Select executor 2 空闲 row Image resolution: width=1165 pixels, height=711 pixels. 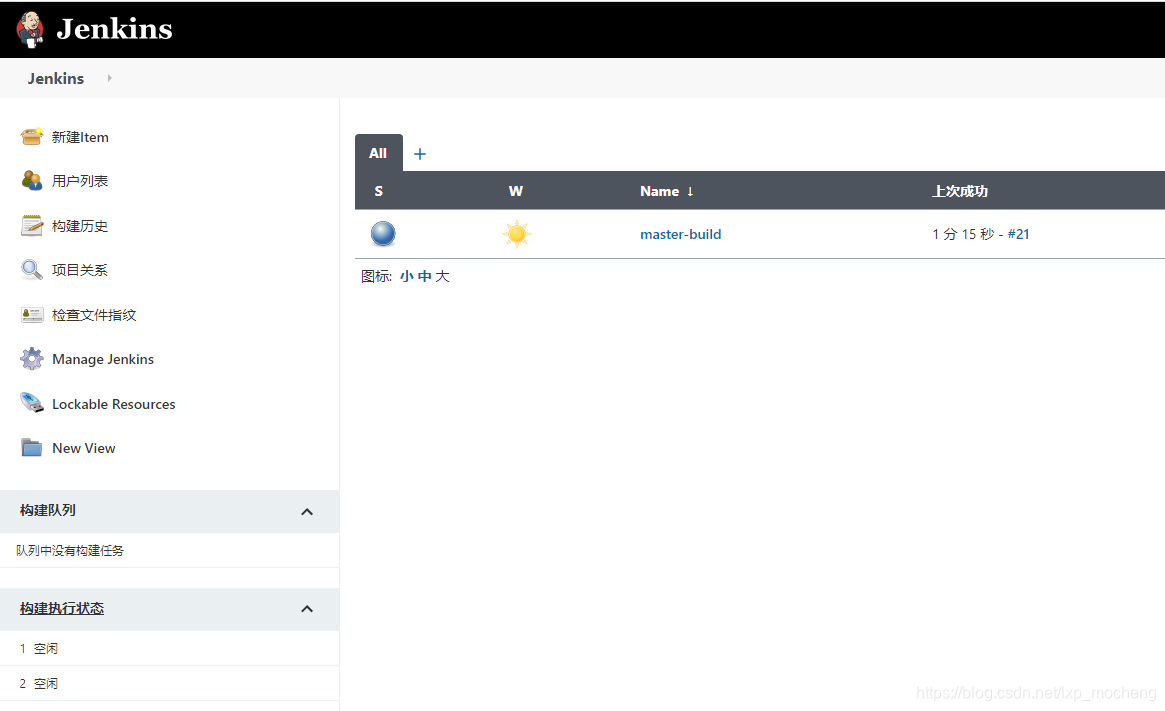pos(169,684)
